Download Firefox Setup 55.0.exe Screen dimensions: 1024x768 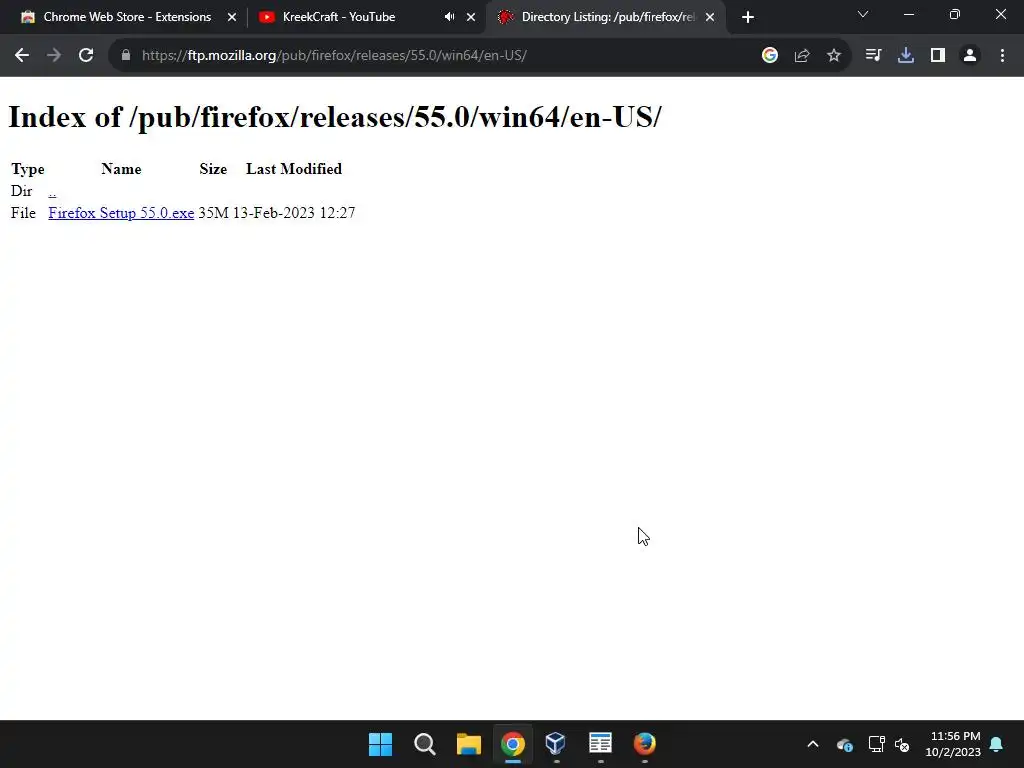point(121,213)
